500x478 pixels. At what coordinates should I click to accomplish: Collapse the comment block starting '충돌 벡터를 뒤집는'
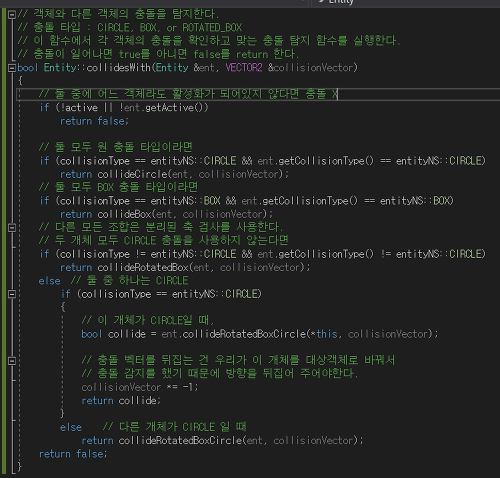point(12,361)
